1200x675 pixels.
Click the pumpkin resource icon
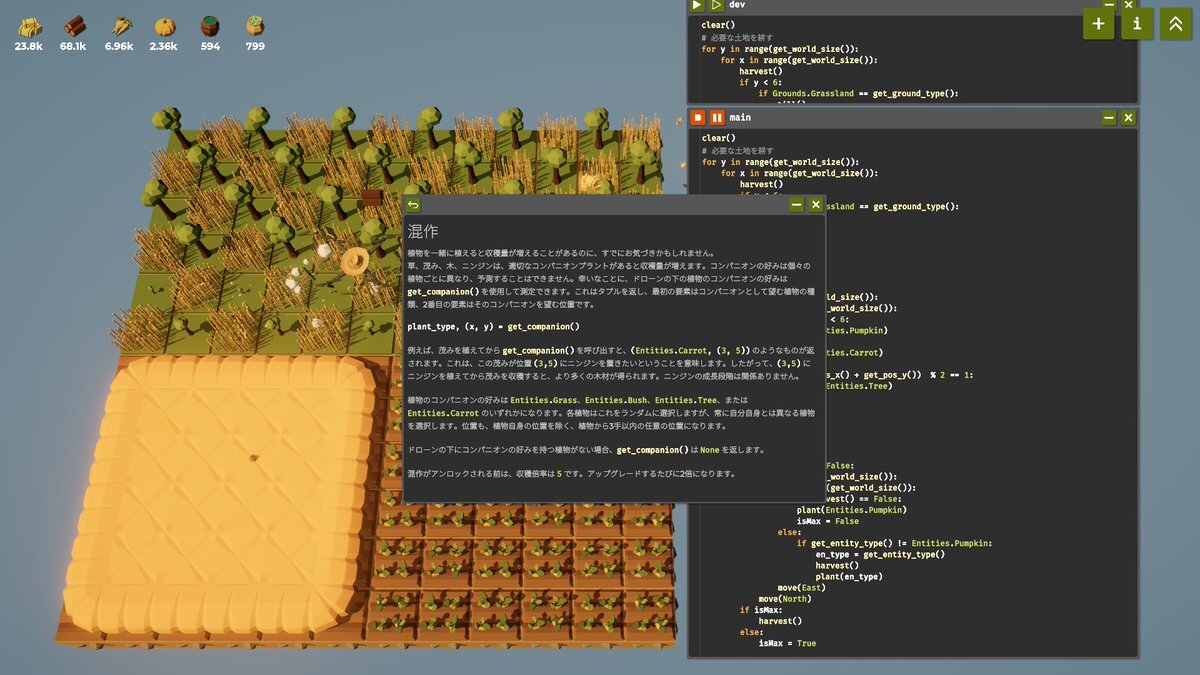(164, 26)
